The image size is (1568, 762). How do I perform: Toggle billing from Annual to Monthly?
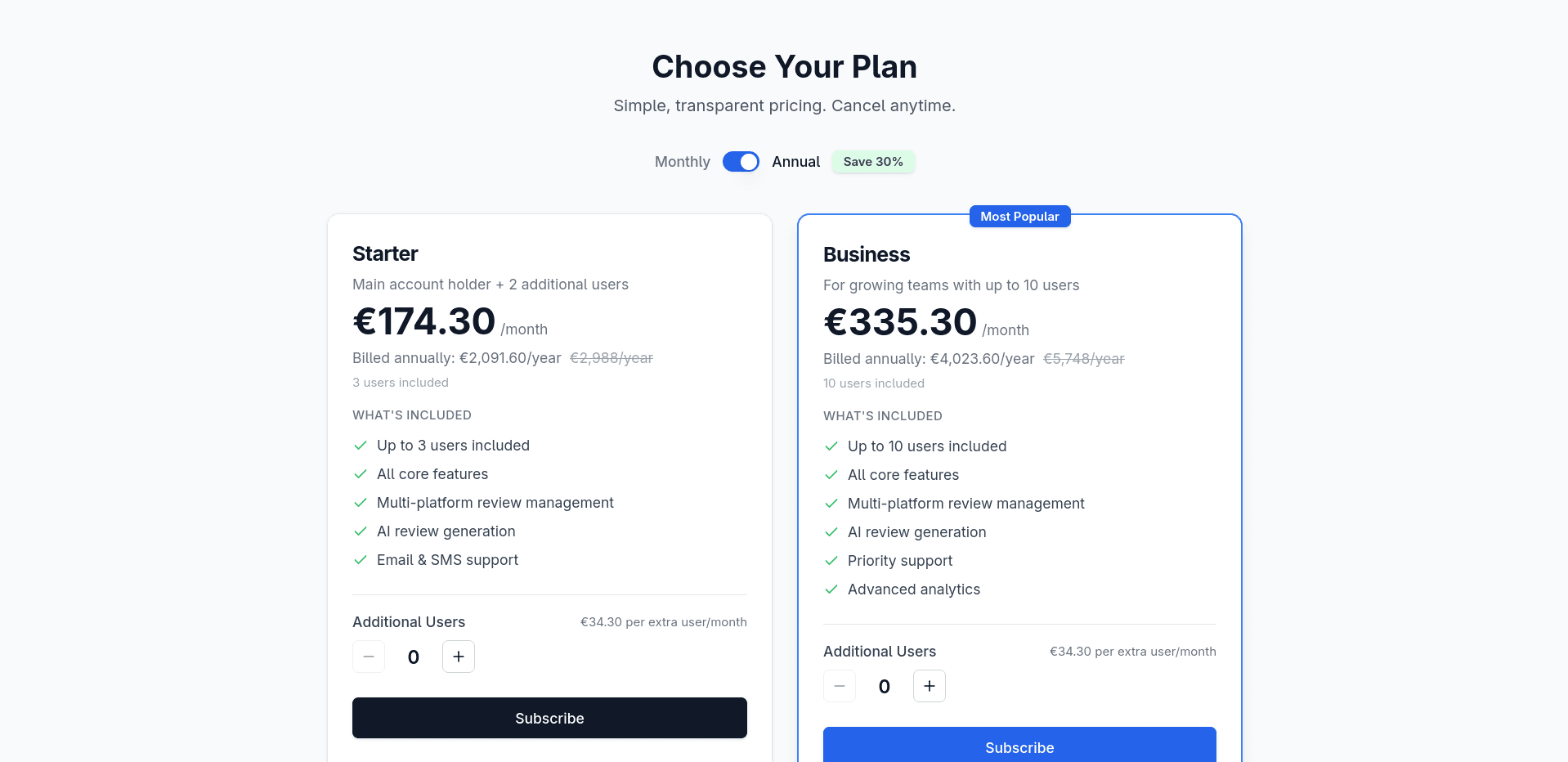pyautogui.click(x=740, y=162)
